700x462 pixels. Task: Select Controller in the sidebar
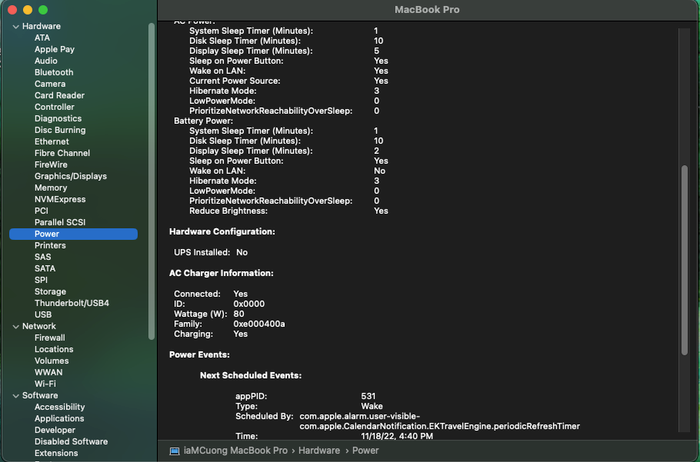point(54,107)
